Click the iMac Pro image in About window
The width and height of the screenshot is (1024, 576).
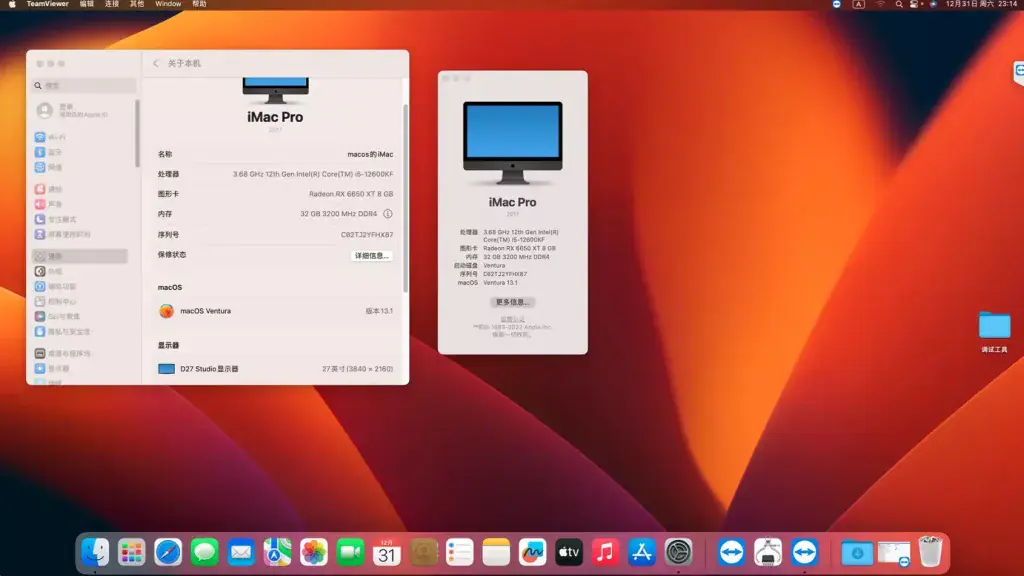click(512, 143)
